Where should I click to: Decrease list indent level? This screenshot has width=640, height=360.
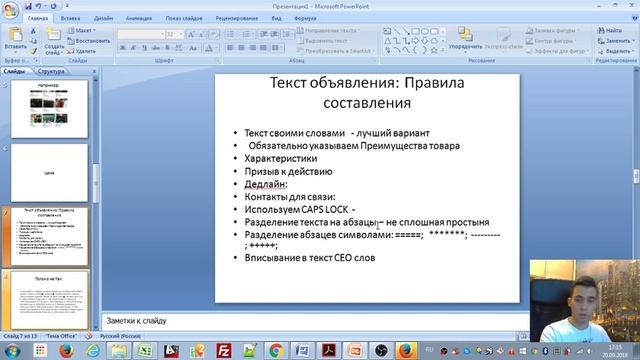(263, 35)
